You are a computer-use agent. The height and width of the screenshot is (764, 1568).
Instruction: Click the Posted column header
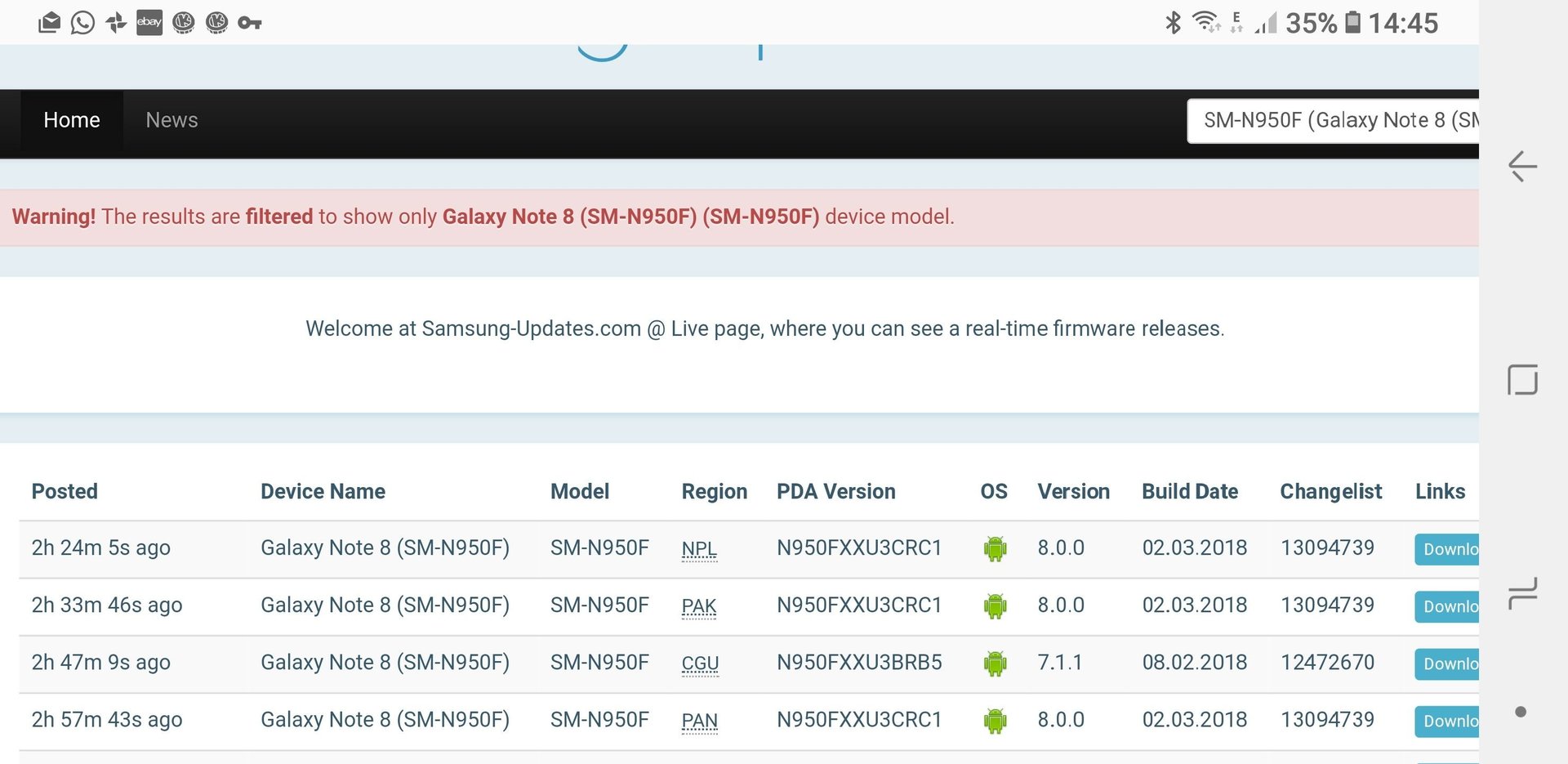(x=65, y=491)
